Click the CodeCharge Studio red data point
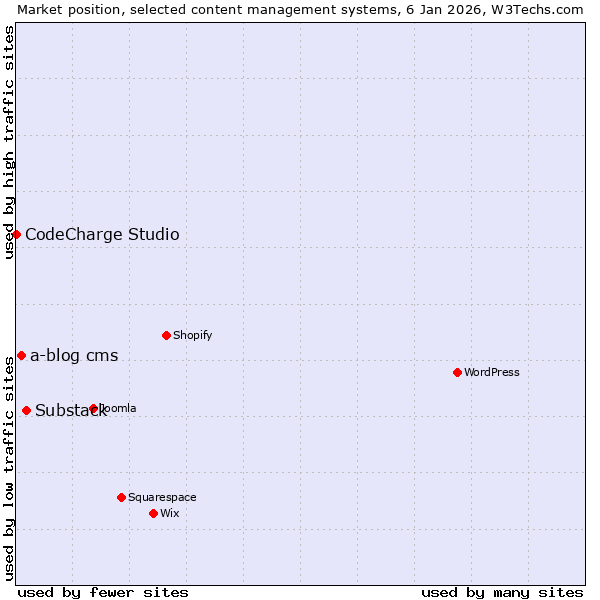This screenshot has height=600, width=600. (16, 234)
